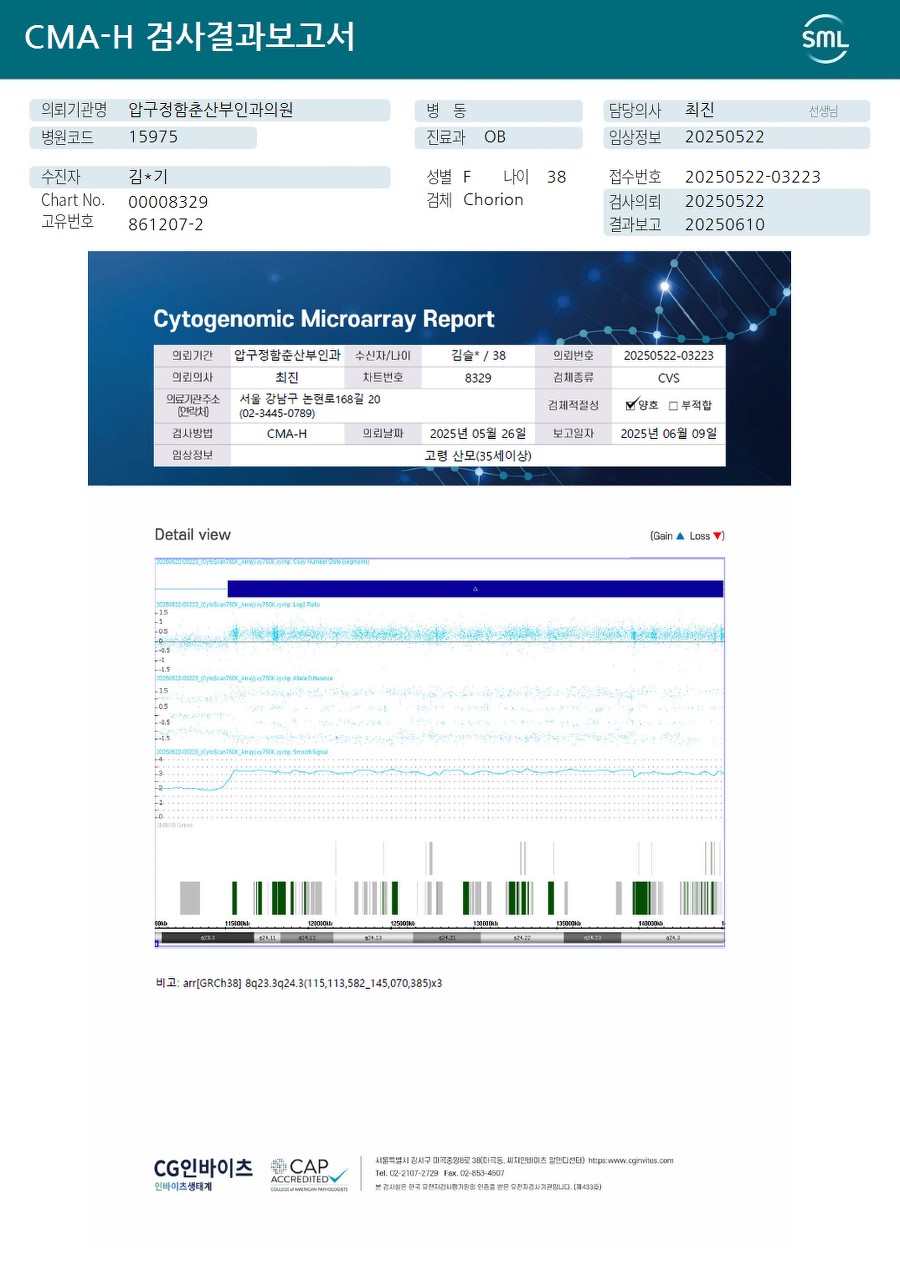Select the q24.21 cytoband on the ideogram
This screenshot has width=900, height=1271.
[x=447, y=938]
